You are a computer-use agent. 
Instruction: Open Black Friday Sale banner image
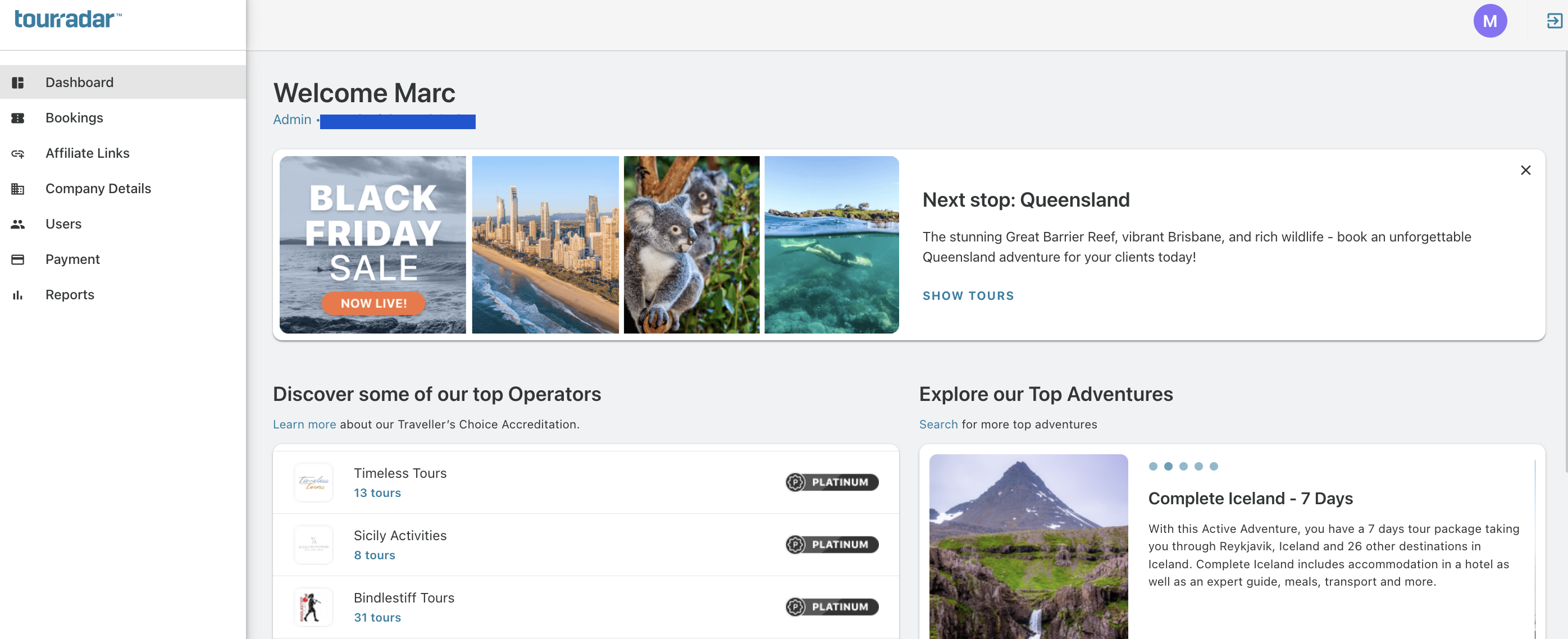click(372, 245)
